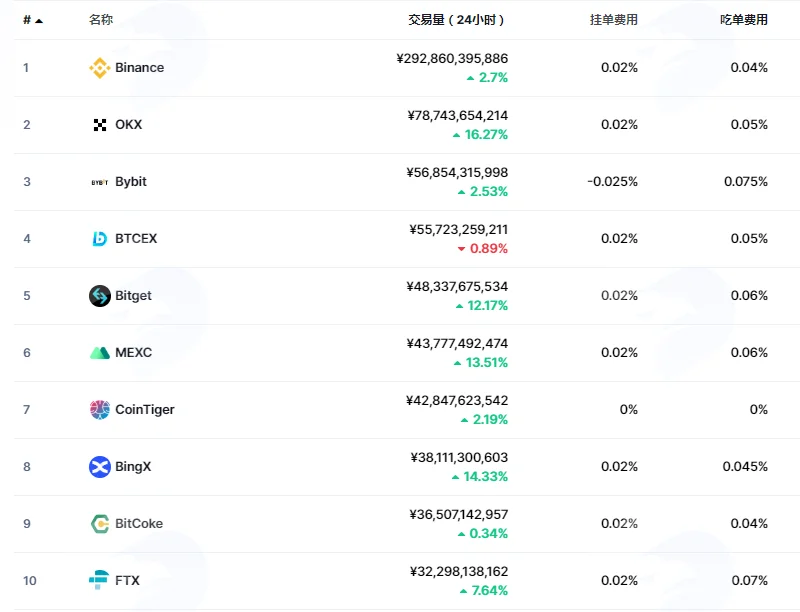Click FTX's 7.64% volume change
The width and height of the screenshot is (800, 612).
click(x=484, y=591)
